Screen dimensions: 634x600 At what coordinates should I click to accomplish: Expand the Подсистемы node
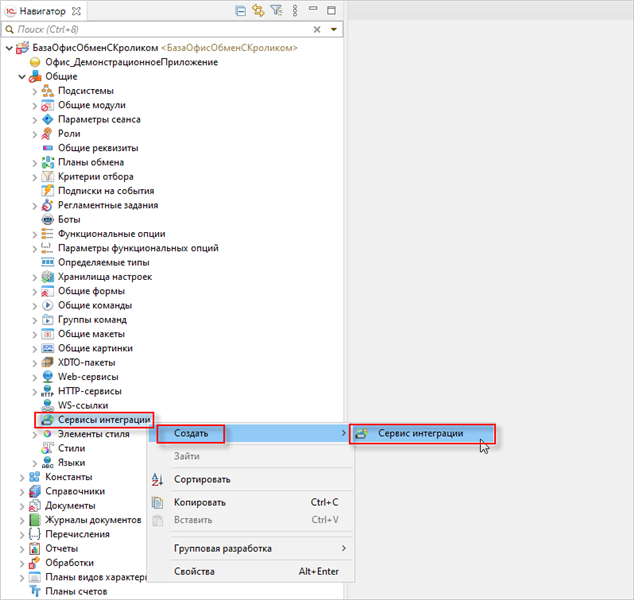pyautogui.click(x=34, y=91)
